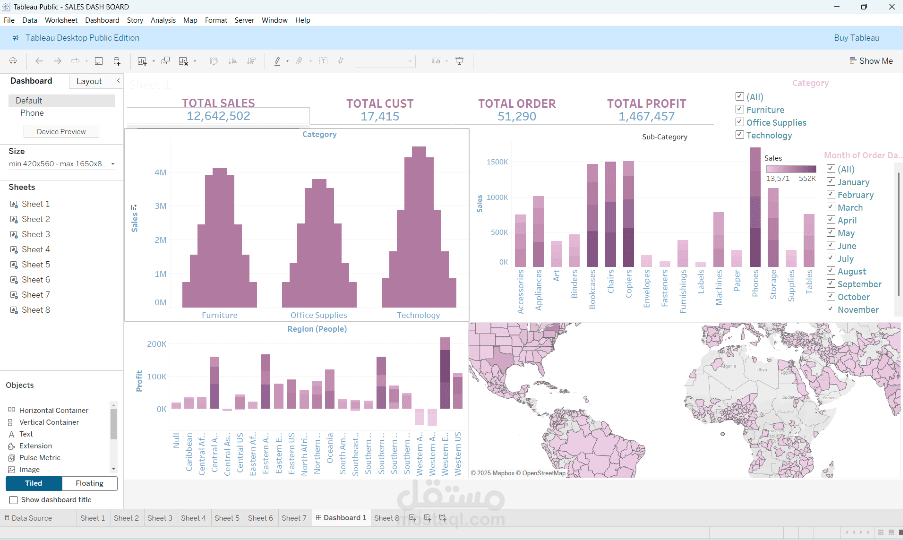Viewport: 903px width, 540px height.
Task: Open the Highlight dropdown arrow
Action: click(x=287, y=61)
